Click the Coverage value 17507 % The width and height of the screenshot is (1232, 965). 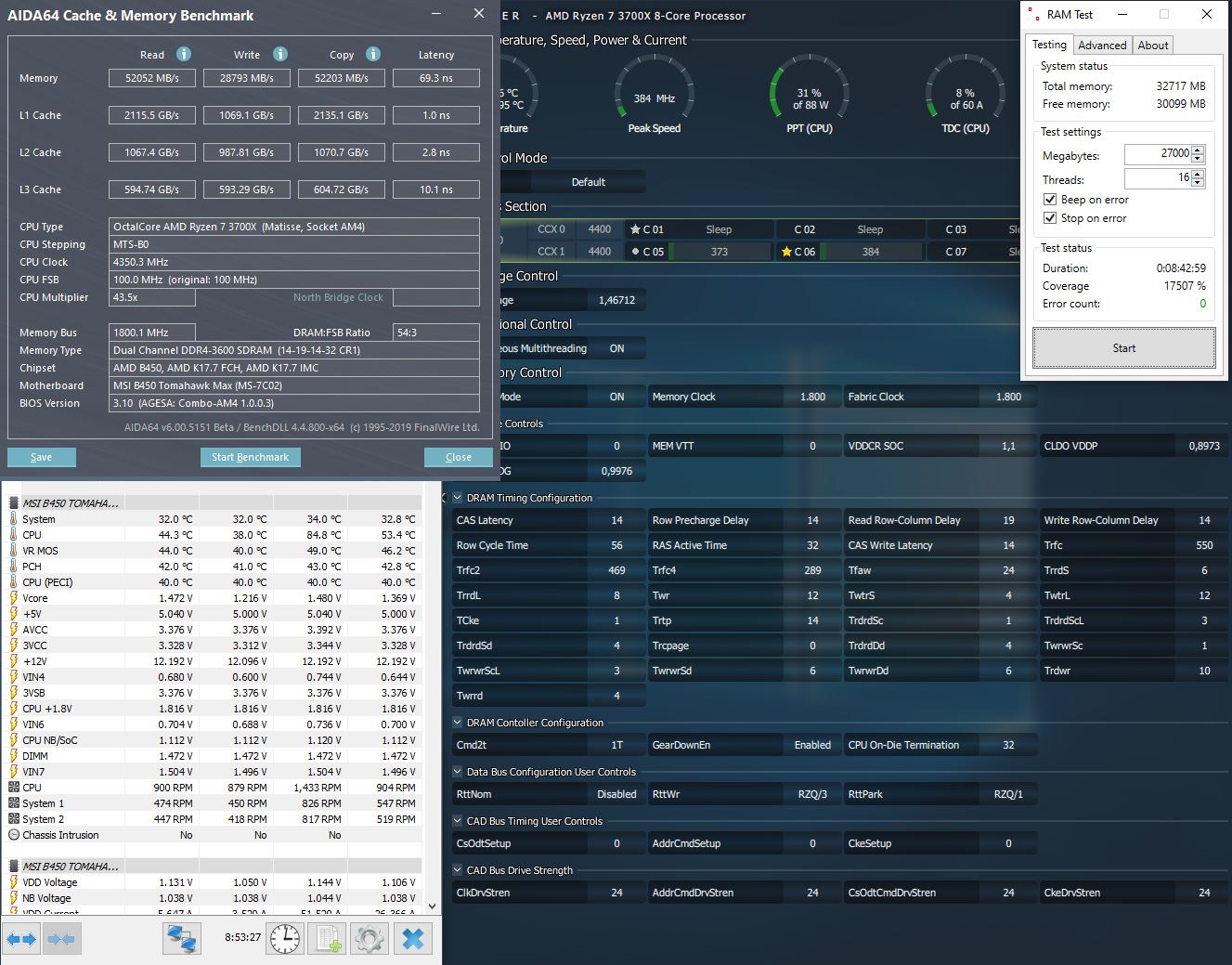tap(1185, 286)
